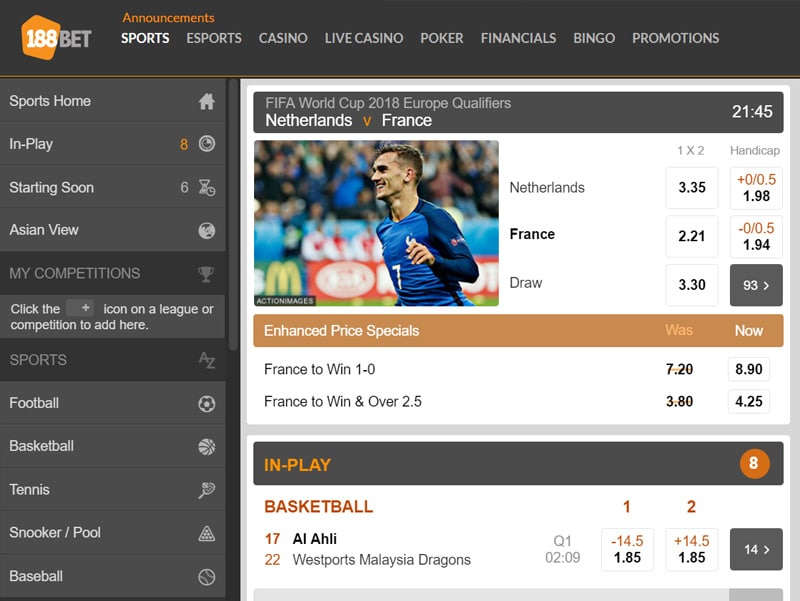800x601 pixels.
Task: Click the Starting Soon hourglass icon
Action: point(206,187)
